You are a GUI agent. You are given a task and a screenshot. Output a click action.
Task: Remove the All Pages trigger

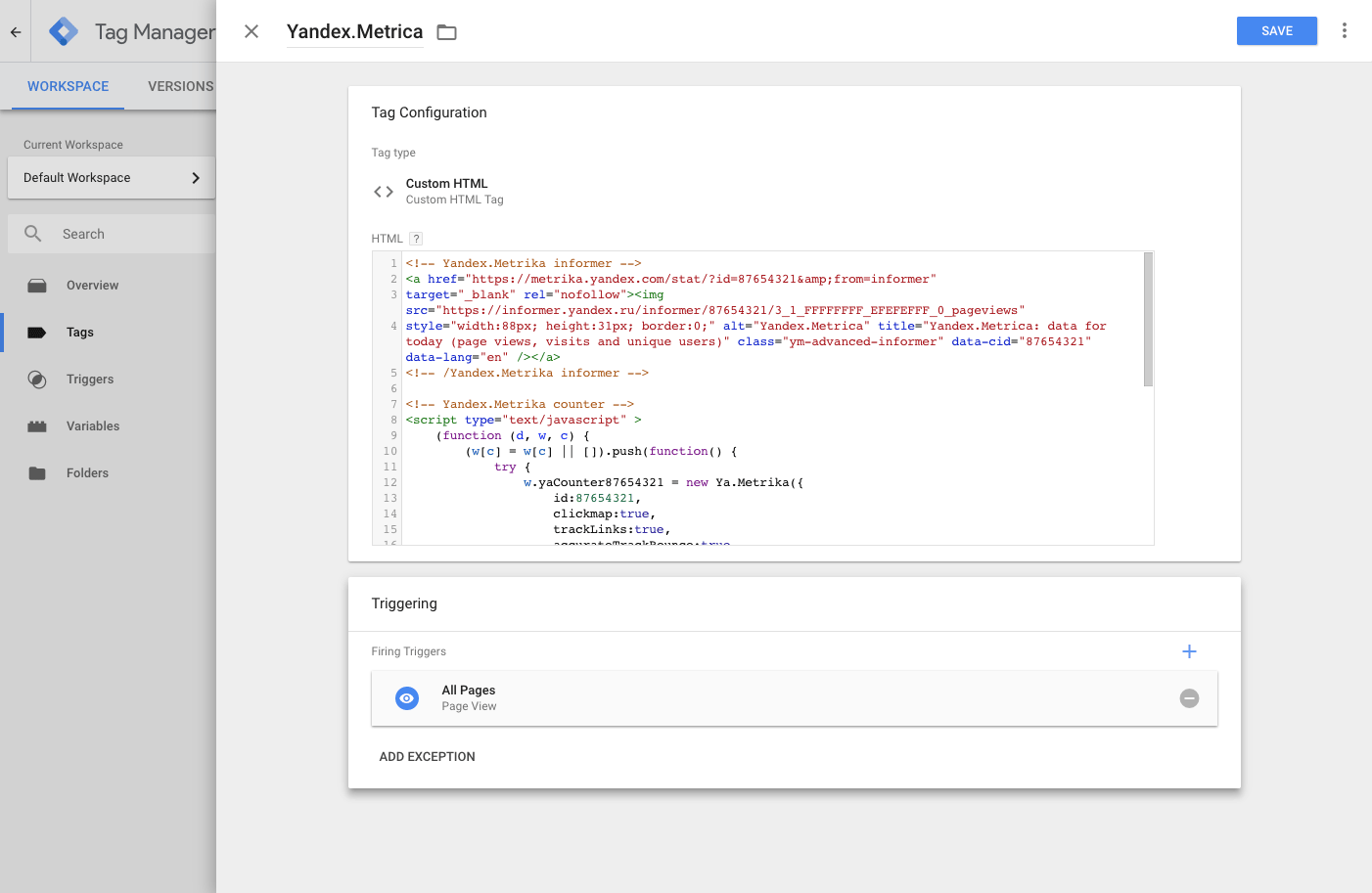pos(1189,698)
